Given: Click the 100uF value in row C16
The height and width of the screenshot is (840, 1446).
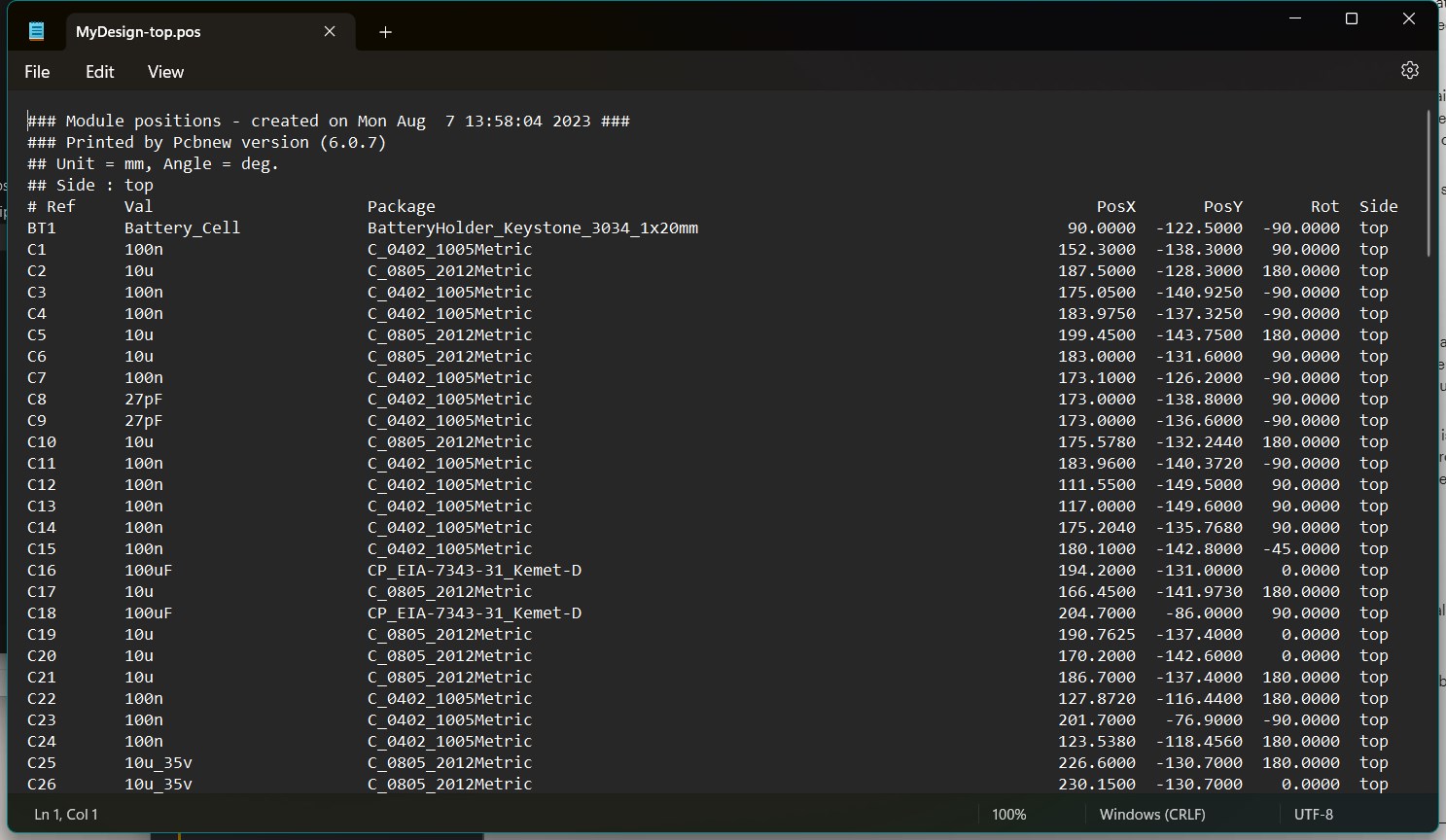Looking at the screenshot, I should (149, 570).
